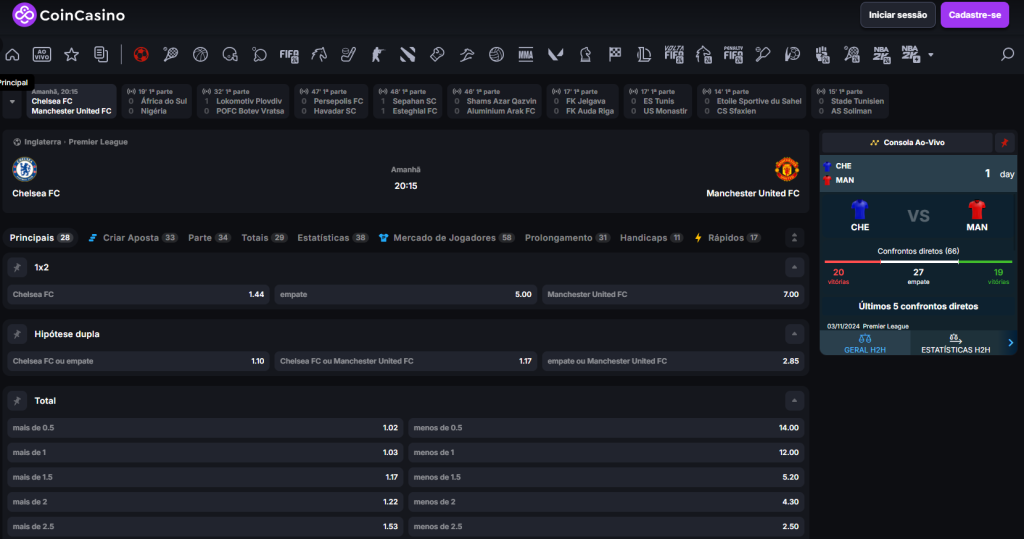Image resolution: width=1024 pixels, height=539 pixels.
Task: Click the CoinCasino logo
Action: click(69, 15)
